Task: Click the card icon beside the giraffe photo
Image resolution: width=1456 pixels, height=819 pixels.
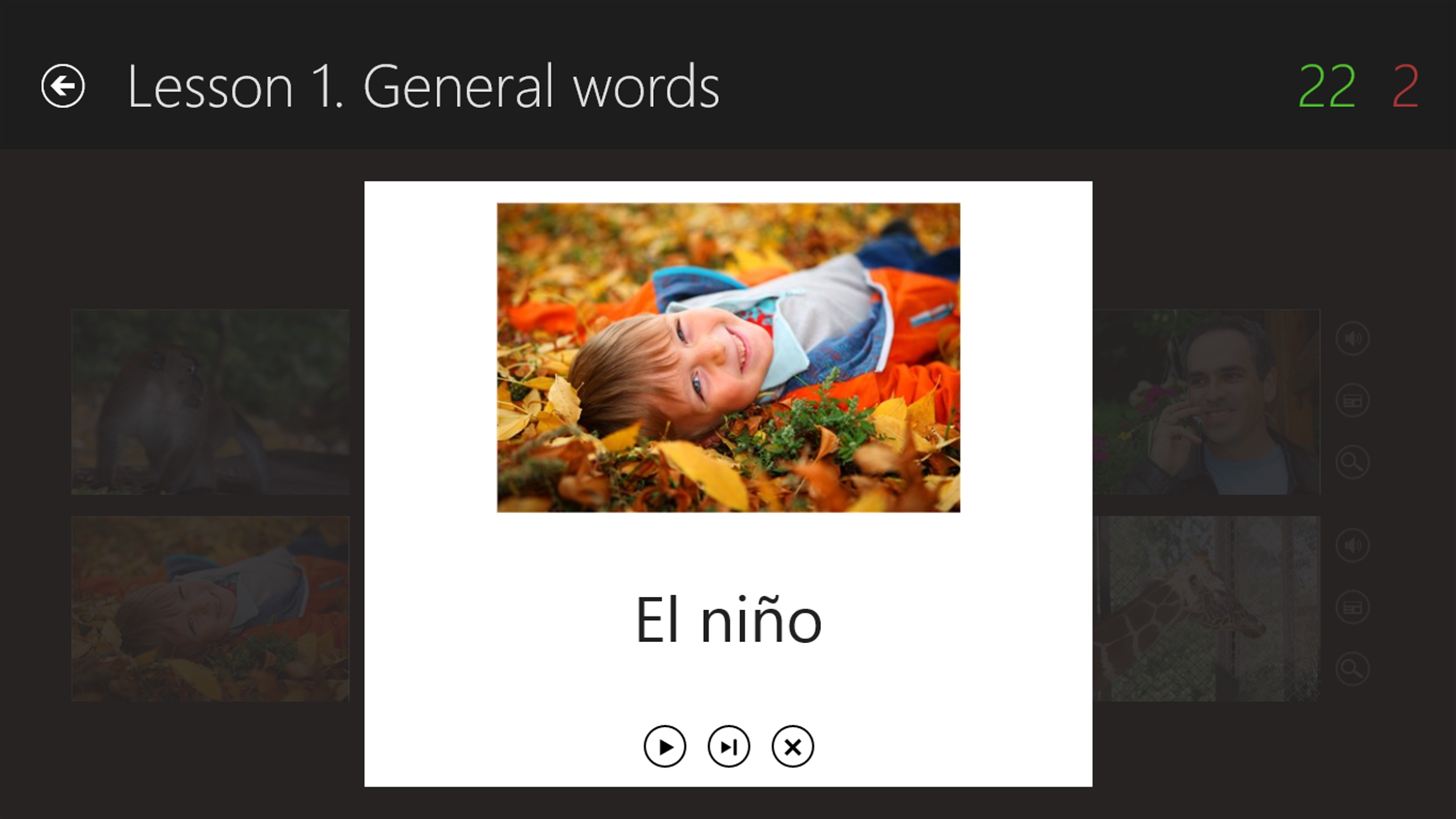Action: coord(1352,608)
